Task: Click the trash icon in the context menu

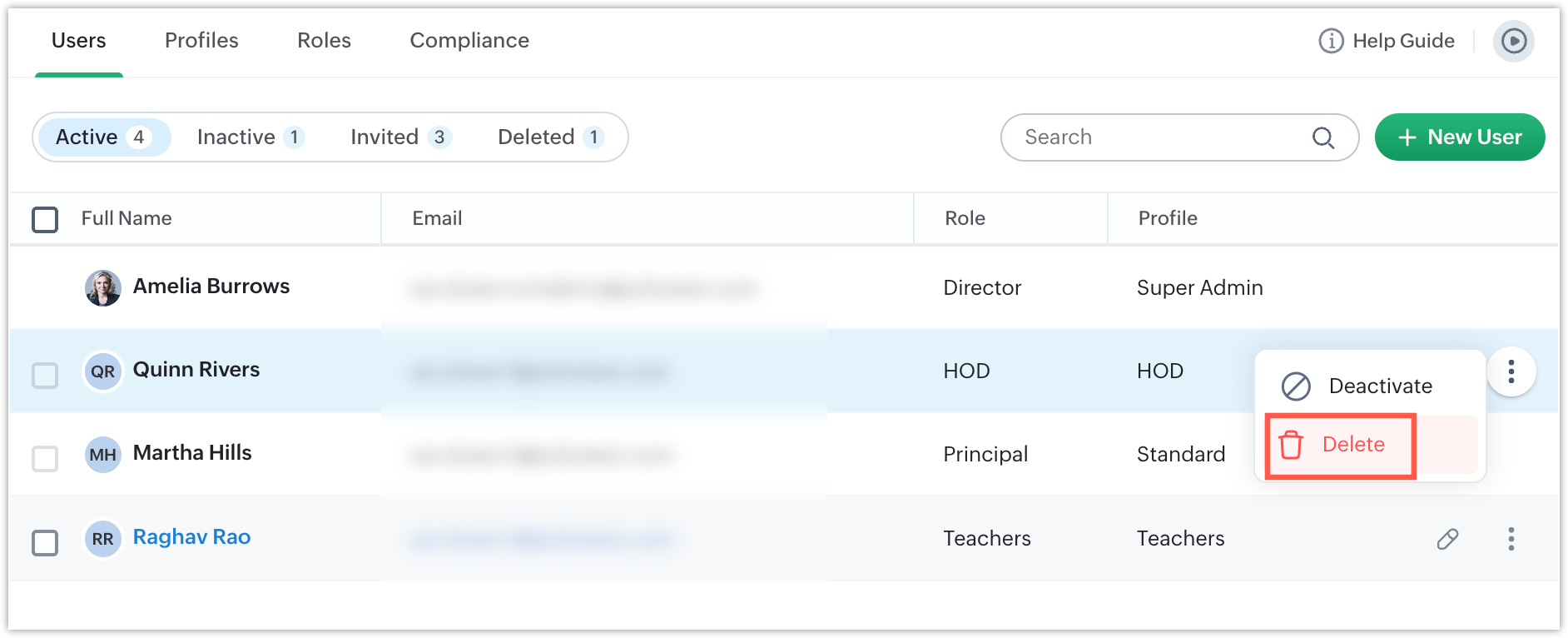Action: [1291, 445]
